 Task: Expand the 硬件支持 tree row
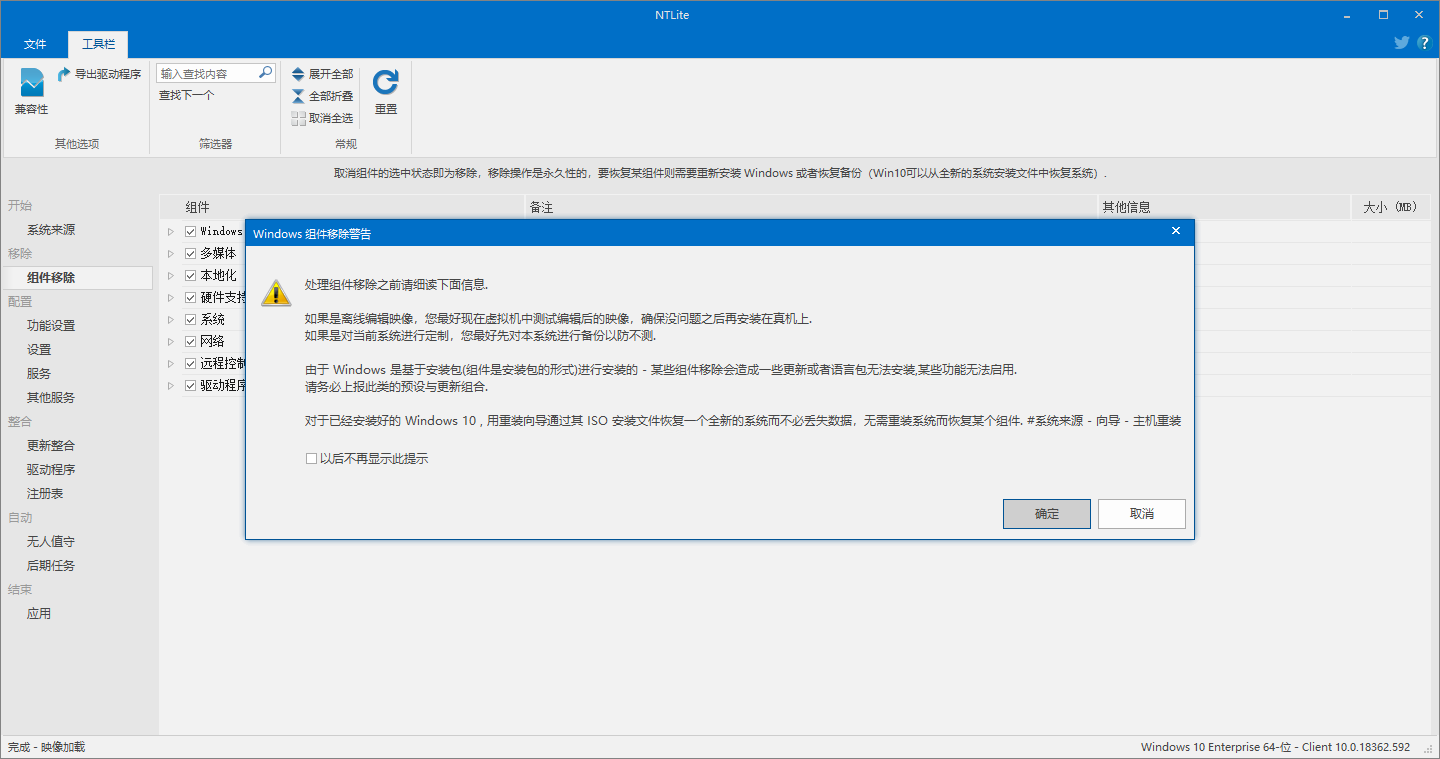pyautogui.click(x=171, y=297)
